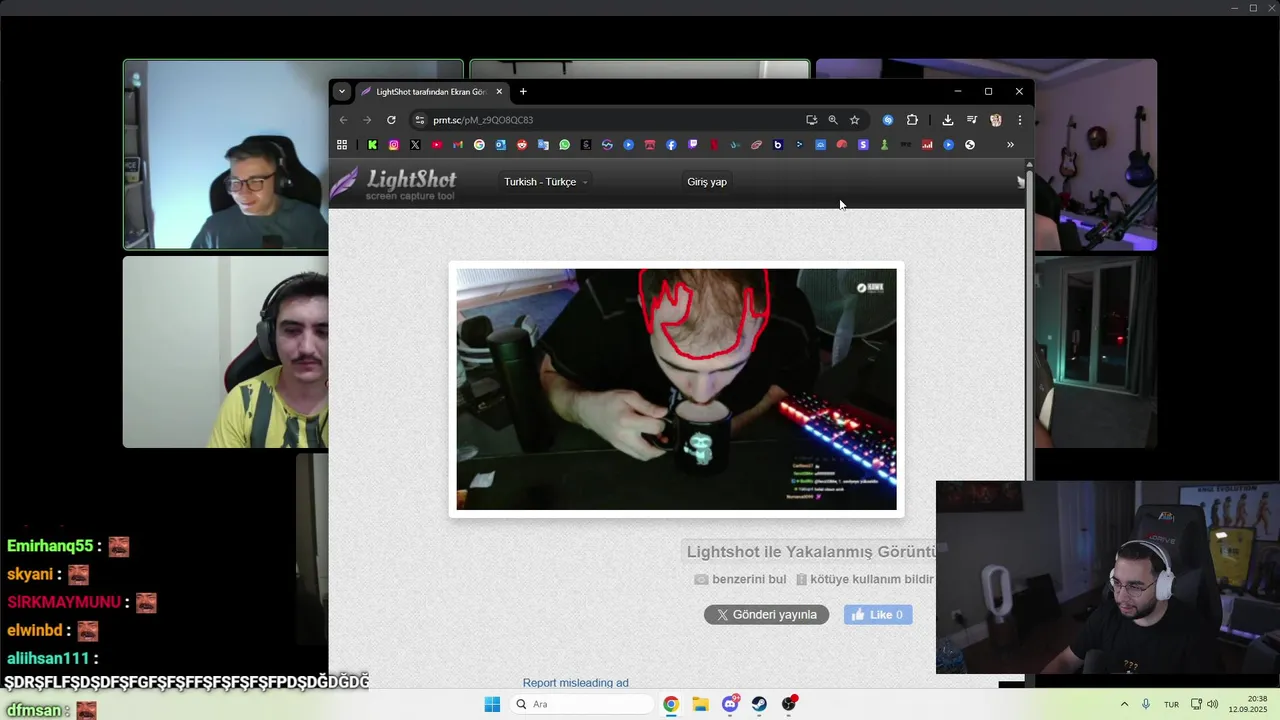Image resolution: width=1280 pixels, height=720 pixels.
Task: Click the microphone tray icon
Action: point(1146,704)
